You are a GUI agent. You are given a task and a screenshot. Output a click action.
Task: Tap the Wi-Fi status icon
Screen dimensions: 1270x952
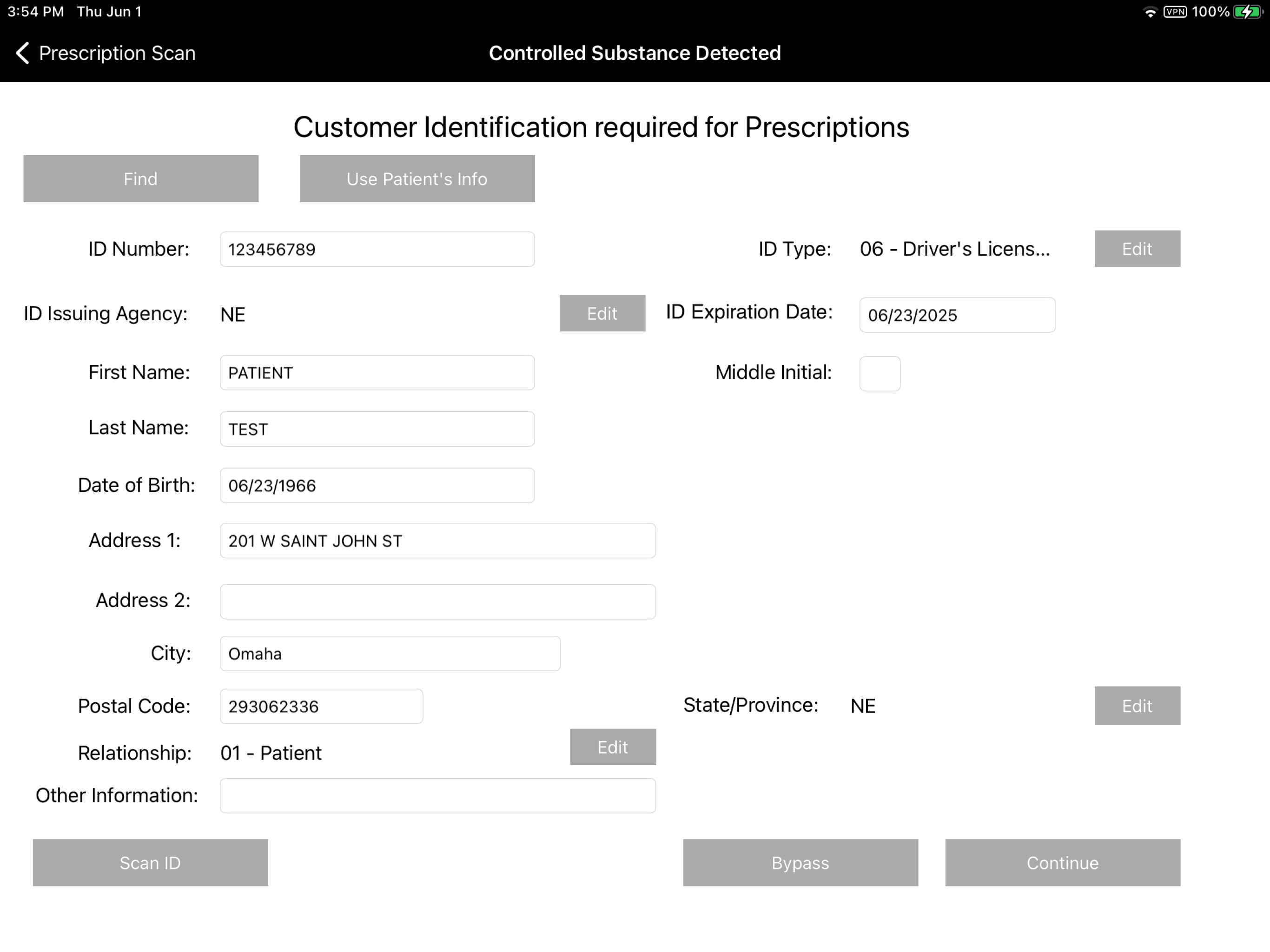(x=1150, y=12)
